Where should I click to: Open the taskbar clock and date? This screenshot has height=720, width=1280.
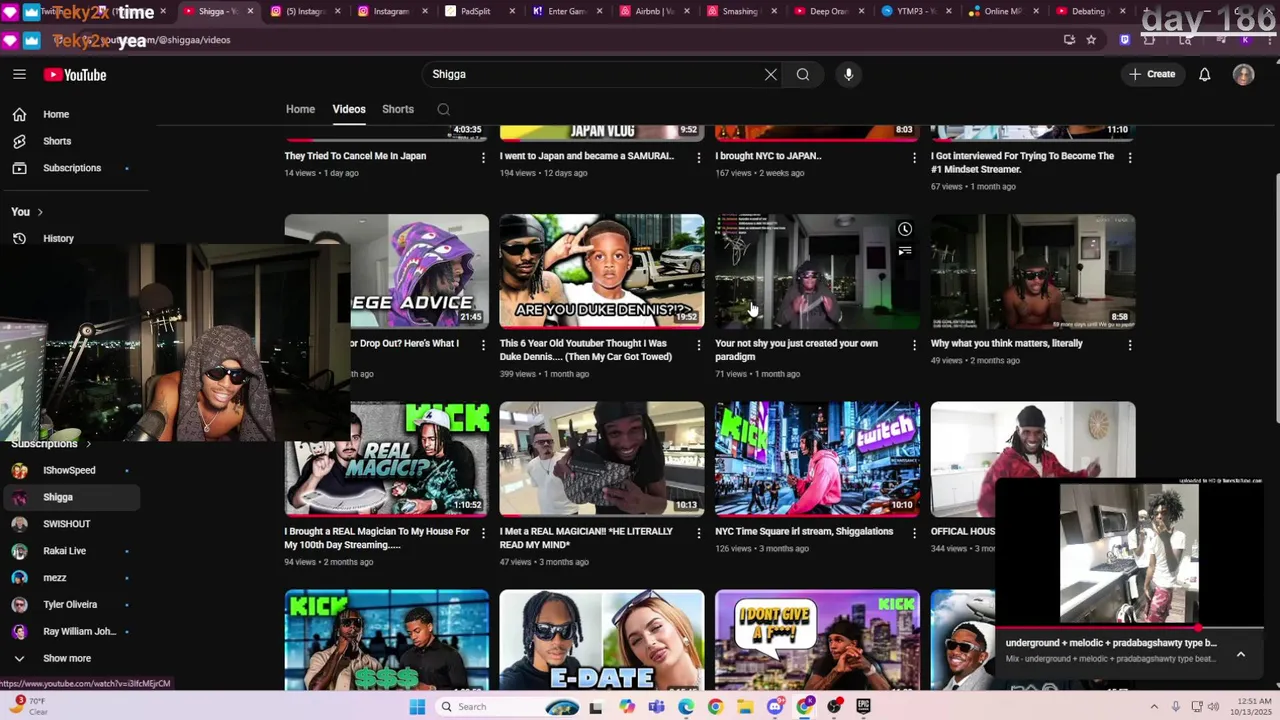(x=1248, y=707)
